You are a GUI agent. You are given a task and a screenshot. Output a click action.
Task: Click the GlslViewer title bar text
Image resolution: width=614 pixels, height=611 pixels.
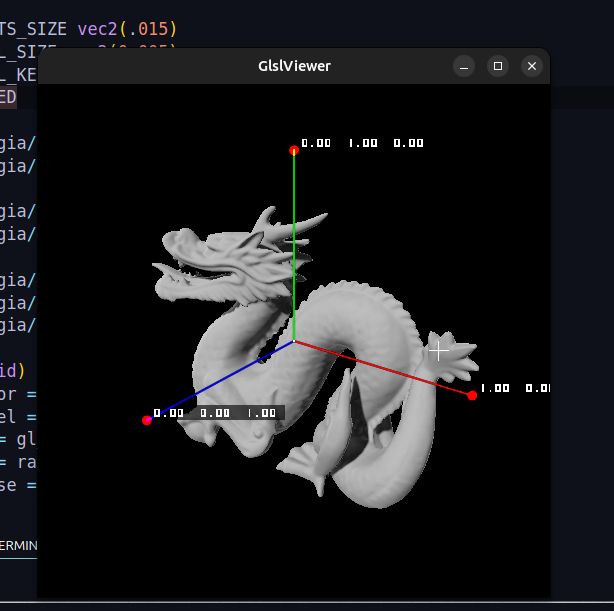[x=294, y=66]
